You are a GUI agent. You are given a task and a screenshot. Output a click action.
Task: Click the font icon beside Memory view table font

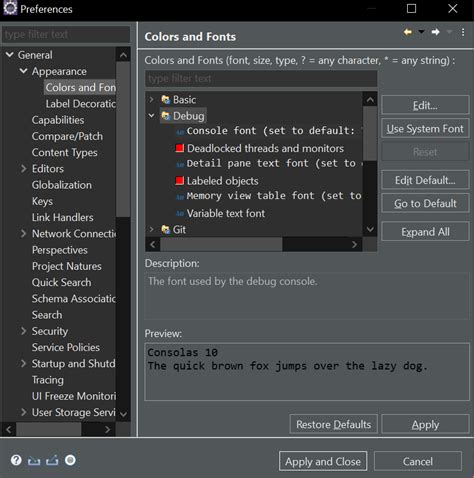[180, 197]
